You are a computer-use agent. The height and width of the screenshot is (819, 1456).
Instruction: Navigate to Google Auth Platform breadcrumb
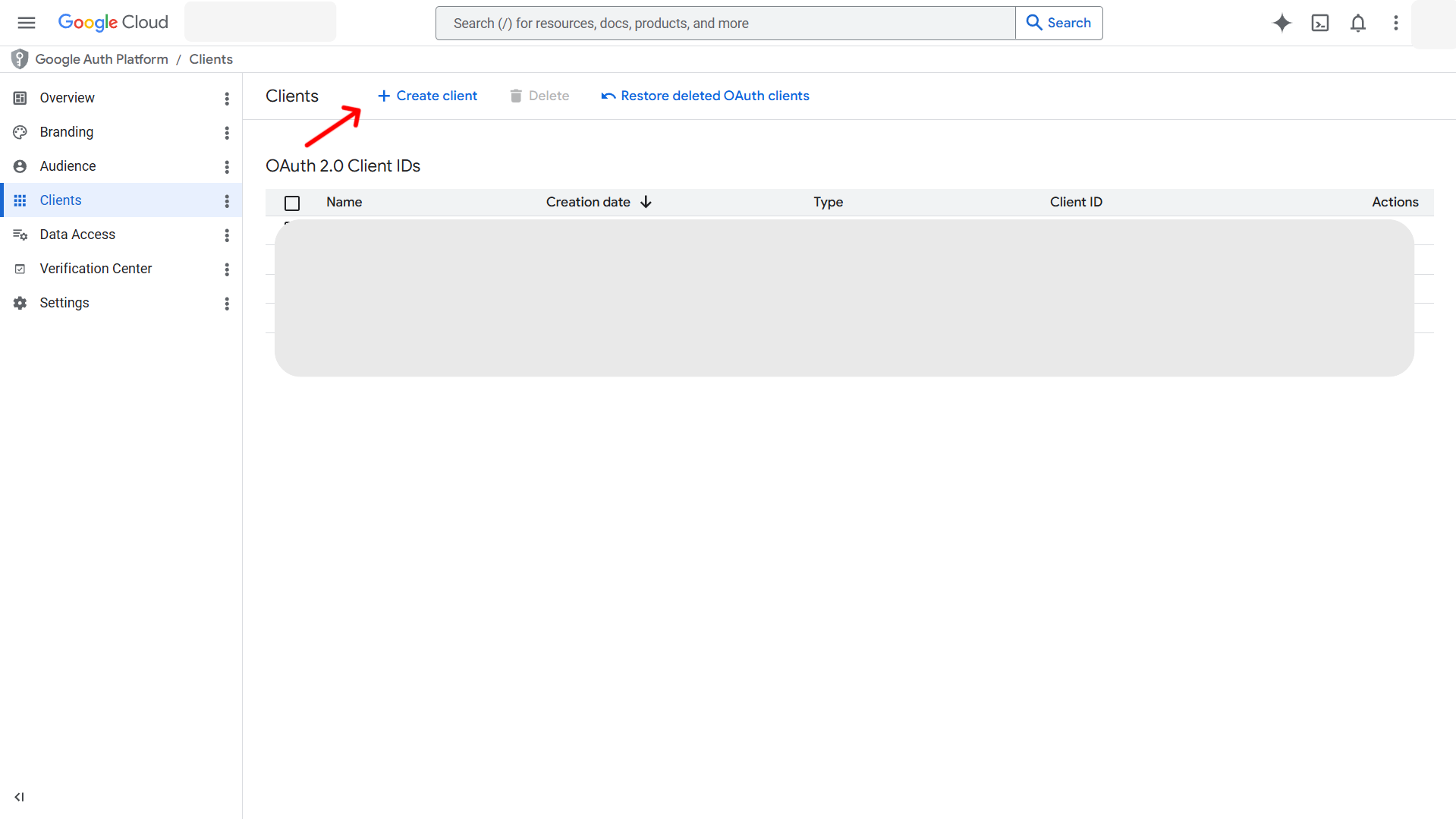point(102,58)
